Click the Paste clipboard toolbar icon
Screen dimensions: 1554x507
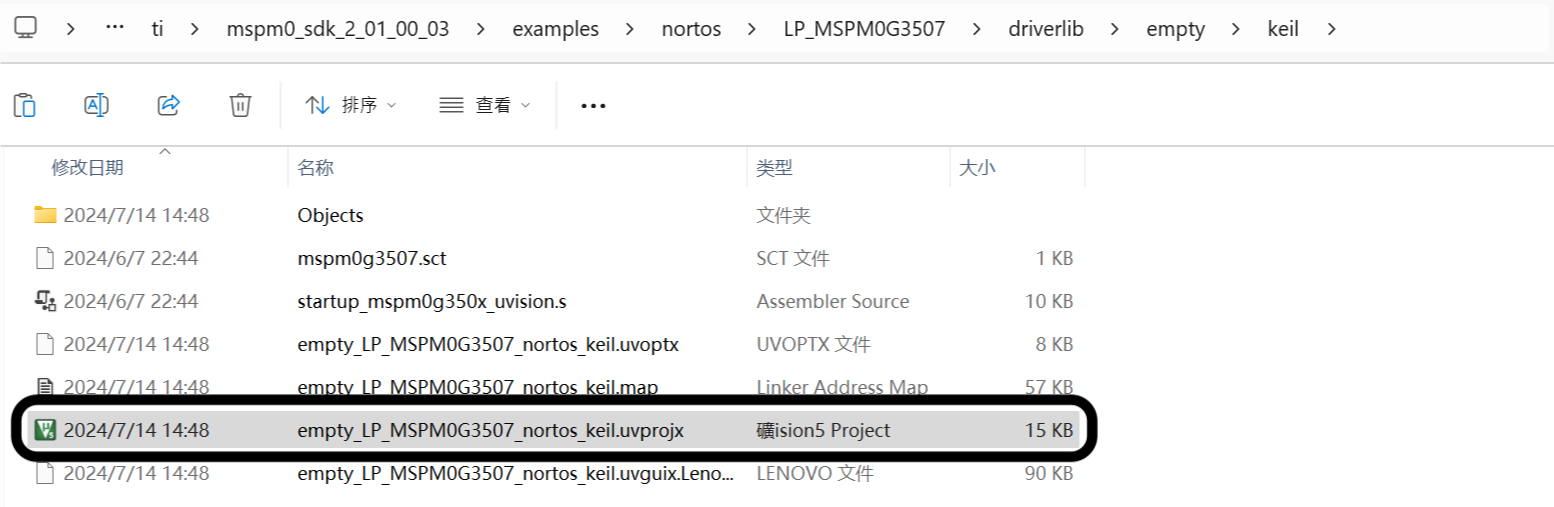pyautogui.click(x=25, y=104)
